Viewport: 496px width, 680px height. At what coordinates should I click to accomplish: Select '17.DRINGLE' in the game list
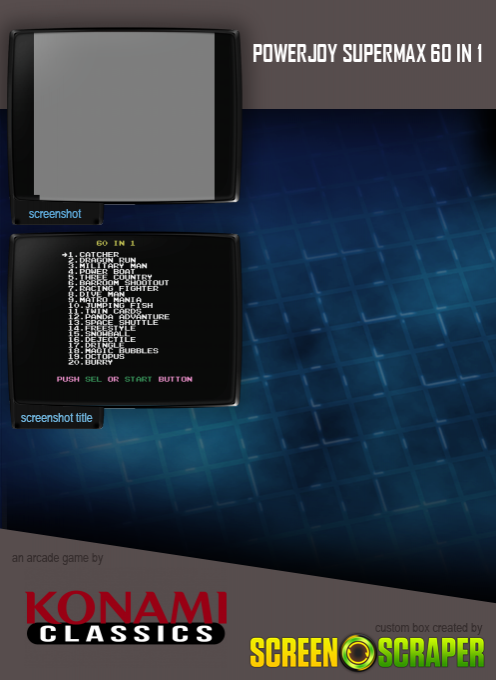[96, 345]
